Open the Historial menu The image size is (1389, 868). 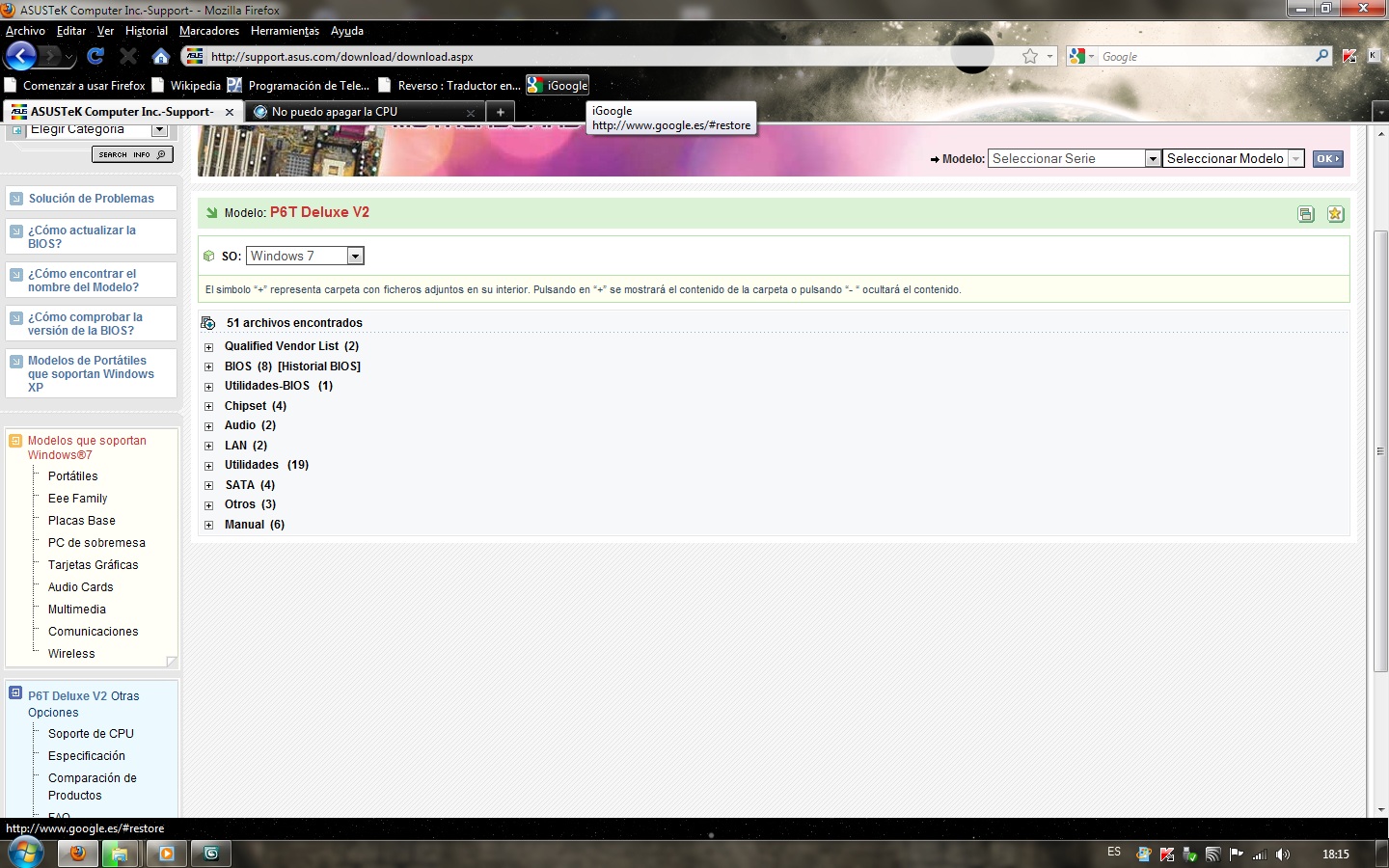[x=147, y=31]
